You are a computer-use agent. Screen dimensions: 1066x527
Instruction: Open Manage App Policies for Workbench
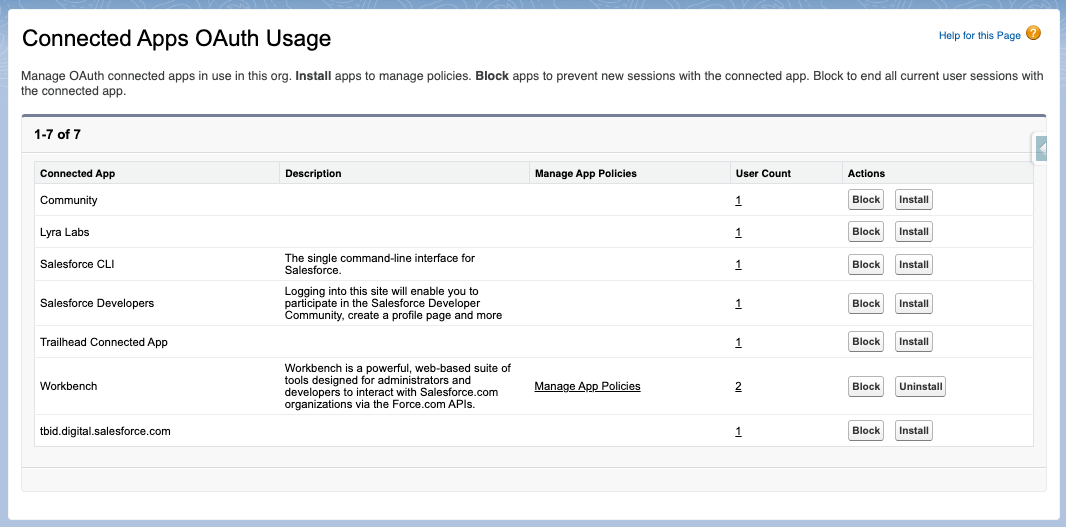(587, 386)
